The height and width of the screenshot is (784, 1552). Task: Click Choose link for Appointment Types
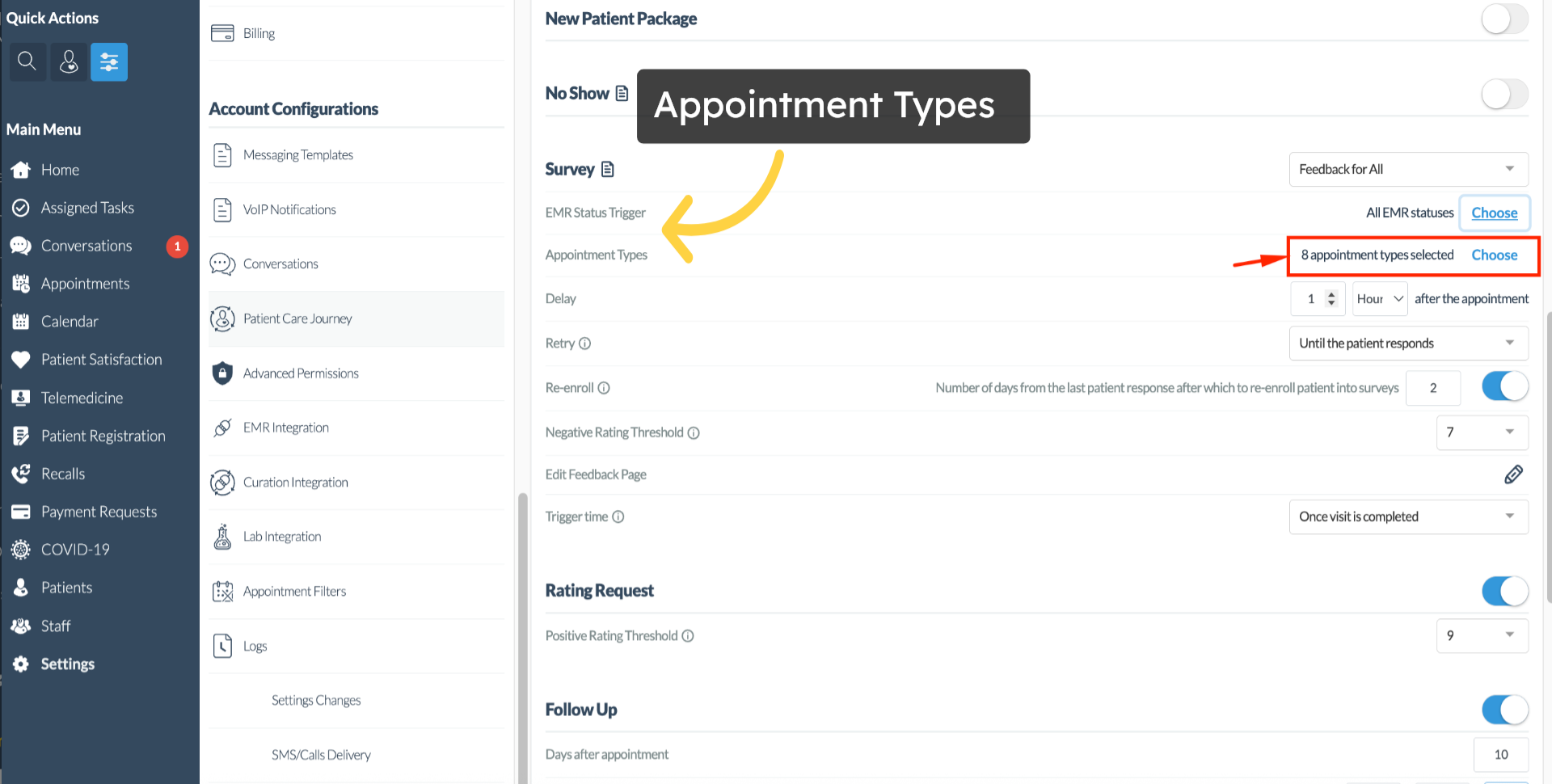(1494, 255)
